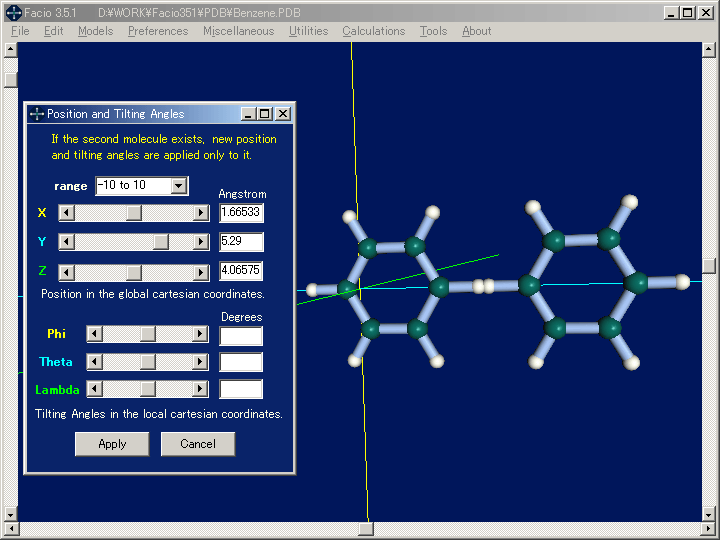Click the right vertical scrollbar thumb
Viewport: 720px width, 540px height.
tap(709, 265)
